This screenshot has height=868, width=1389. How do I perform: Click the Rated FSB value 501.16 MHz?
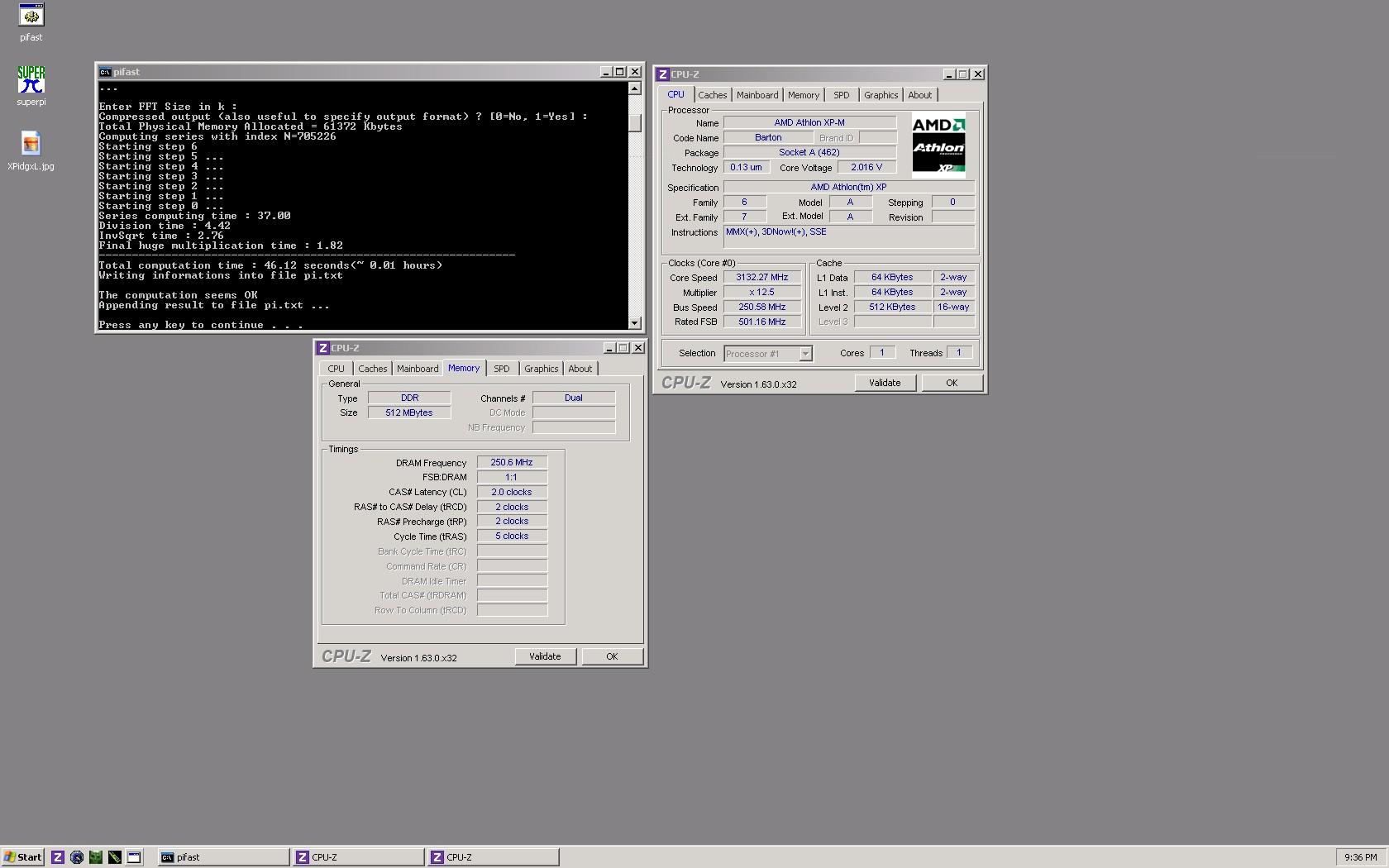(762, 322)
